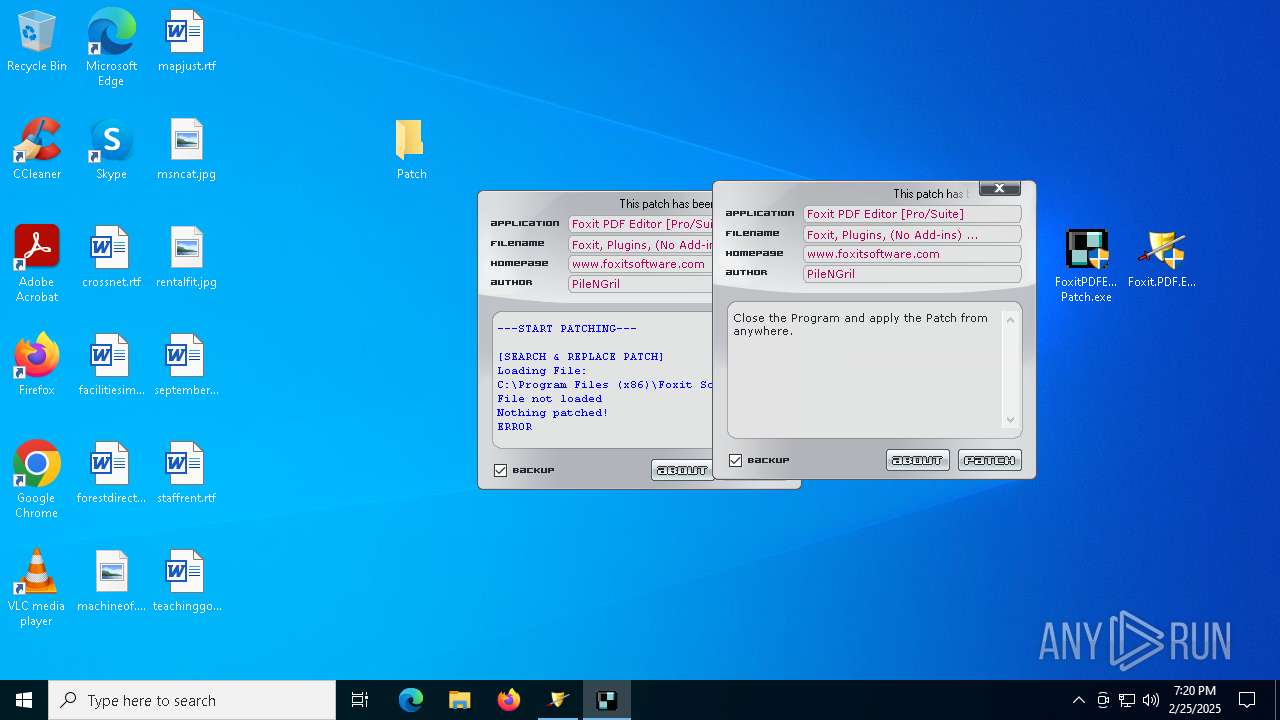Viewport: 1280px width, 720px height.
Task: Switch to the patcher app in taskbar
Action: (x=606, y=700)
